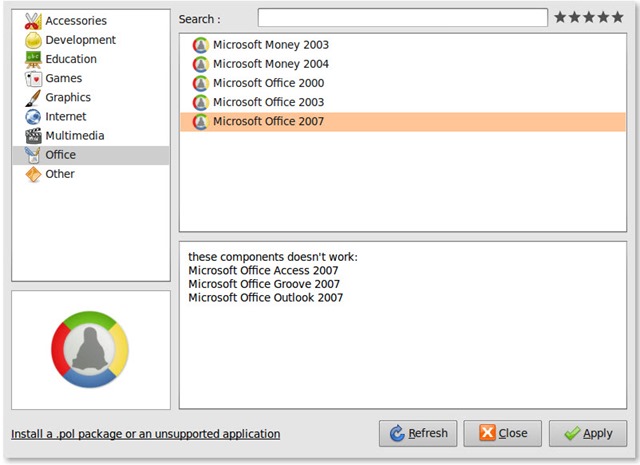This screenshot has height=465, width=640.
Task: Select the highlighted Microsoft Office 2007 entry
Action: pos(402,122)
